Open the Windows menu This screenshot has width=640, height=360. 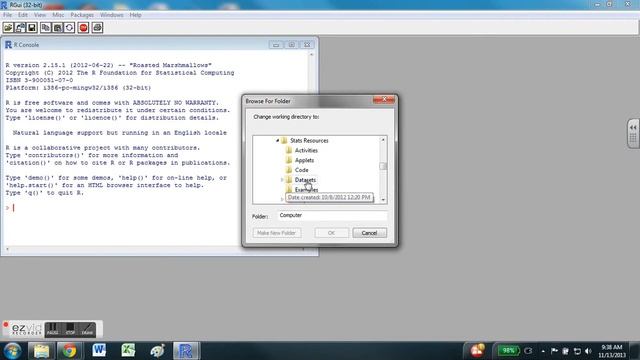(111, 15)
